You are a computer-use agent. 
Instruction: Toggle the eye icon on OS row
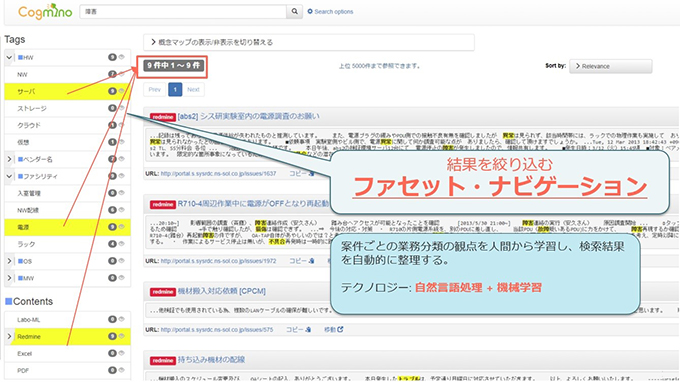coord(122,261)
